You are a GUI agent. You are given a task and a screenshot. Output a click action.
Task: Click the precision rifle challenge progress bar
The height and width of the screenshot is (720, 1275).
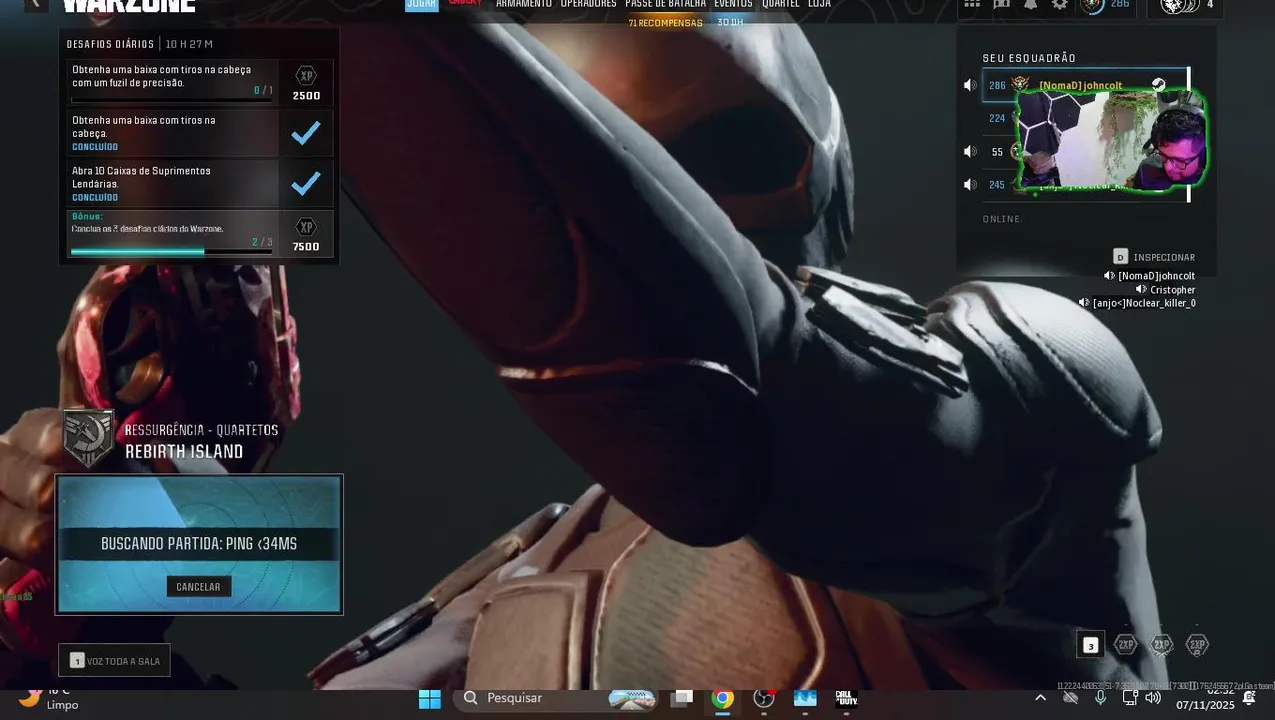172,100
